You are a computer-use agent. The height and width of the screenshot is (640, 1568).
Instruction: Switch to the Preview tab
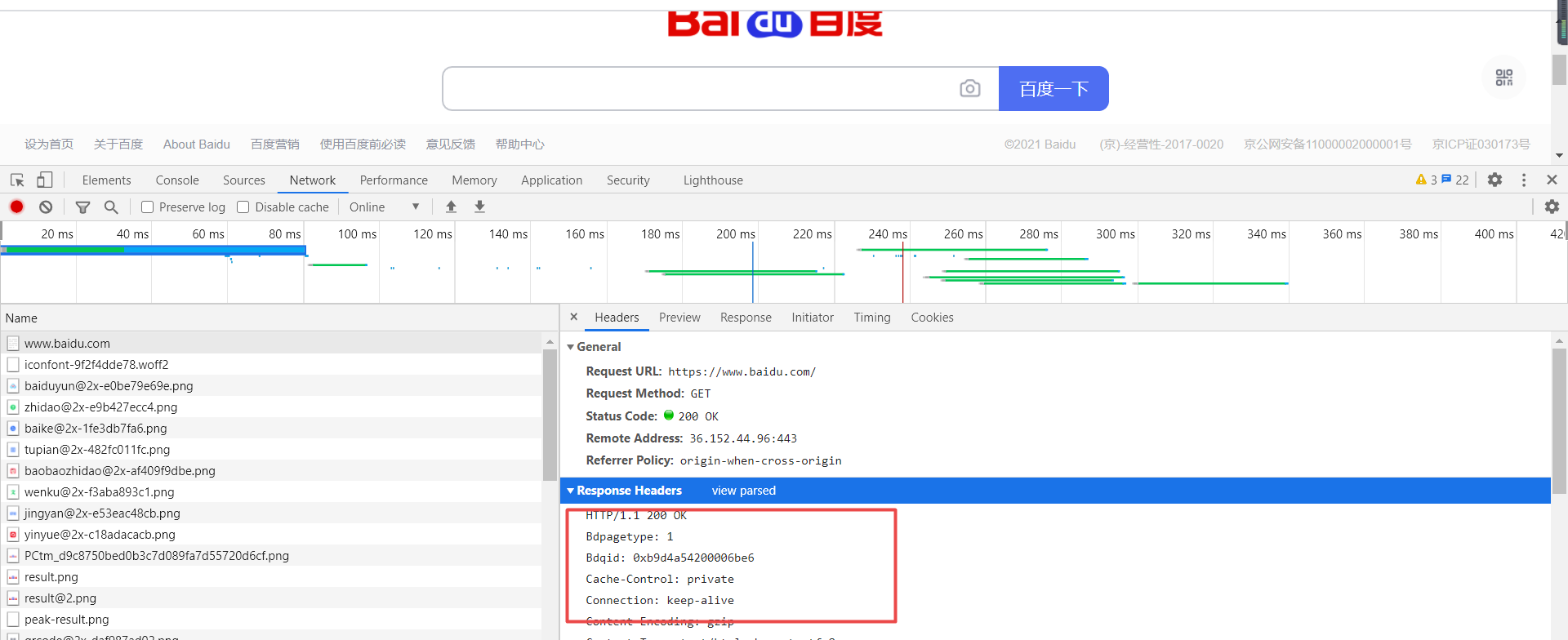coord(679,318)
